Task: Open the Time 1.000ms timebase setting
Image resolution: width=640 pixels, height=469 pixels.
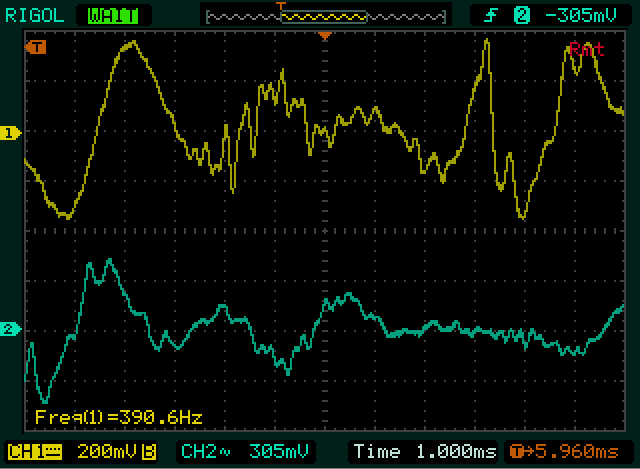Action: point(419,451)
